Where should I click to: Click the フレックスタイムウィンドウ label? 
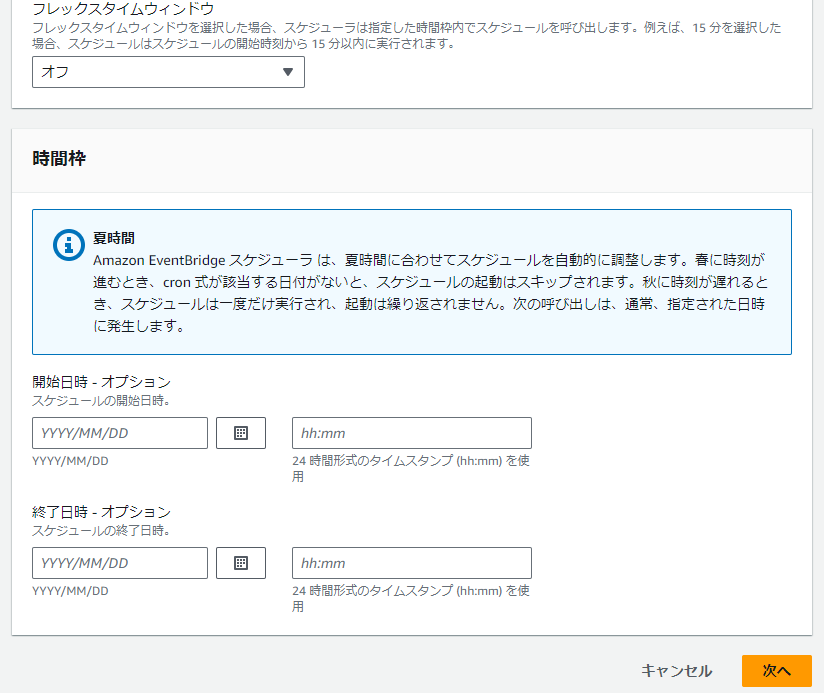123,8
